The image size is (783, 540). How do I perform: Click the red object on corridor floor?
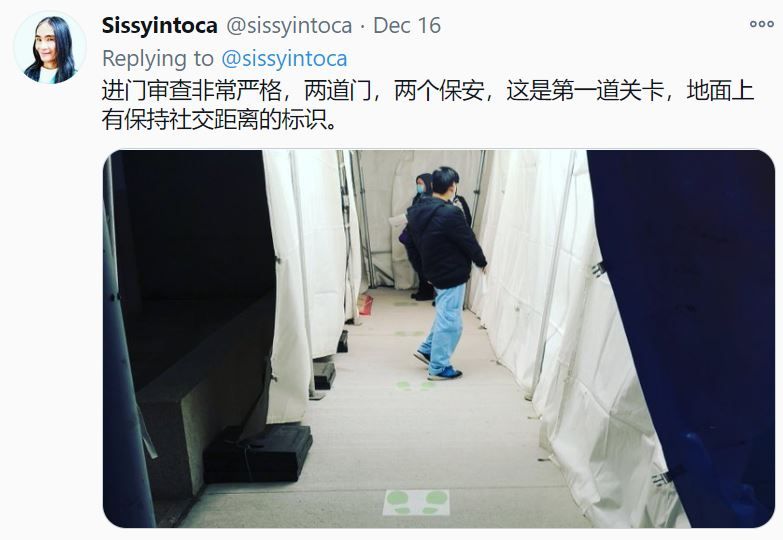366,304
